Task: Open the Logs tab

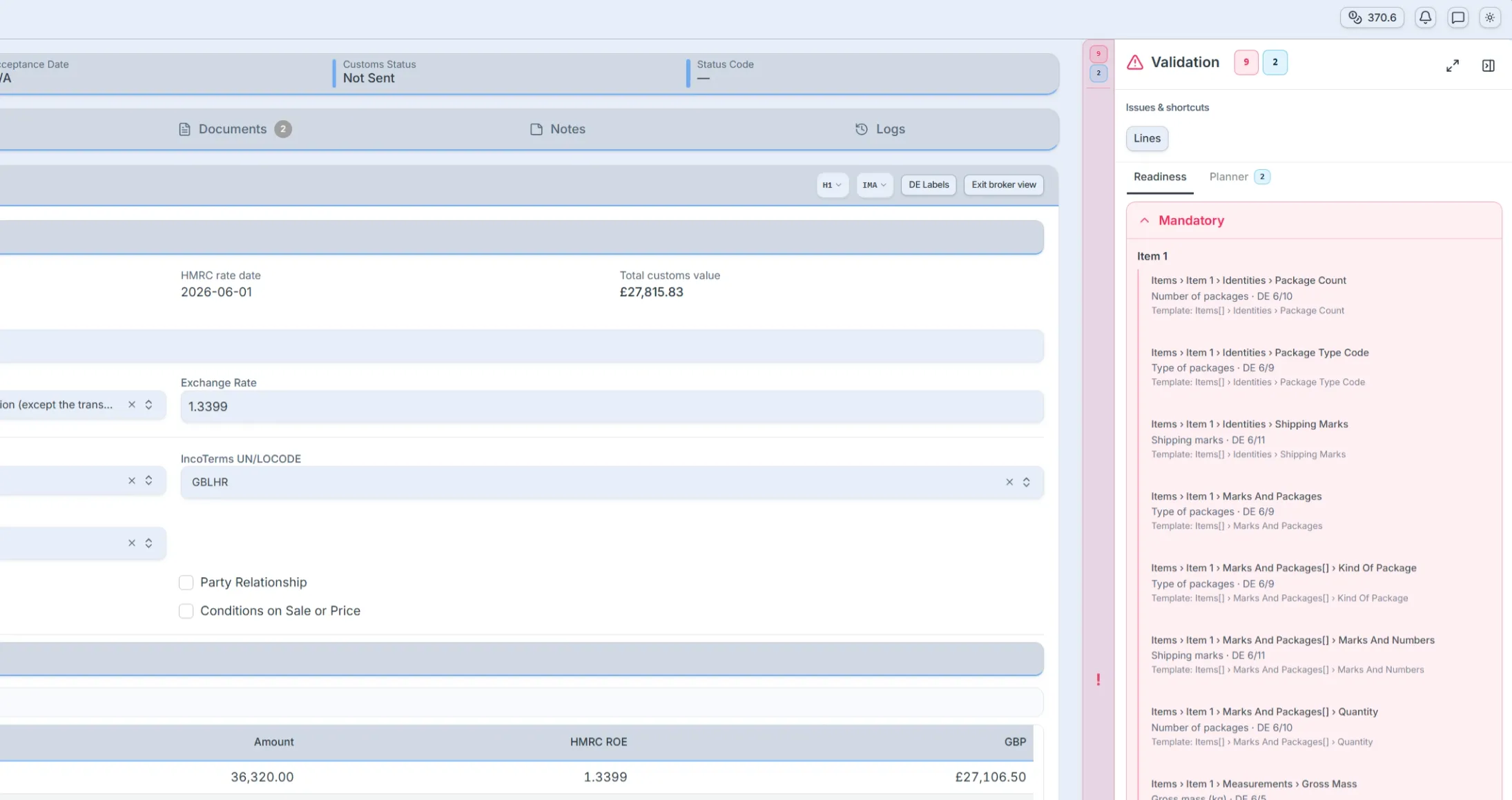Action: [x=880, y=129]
